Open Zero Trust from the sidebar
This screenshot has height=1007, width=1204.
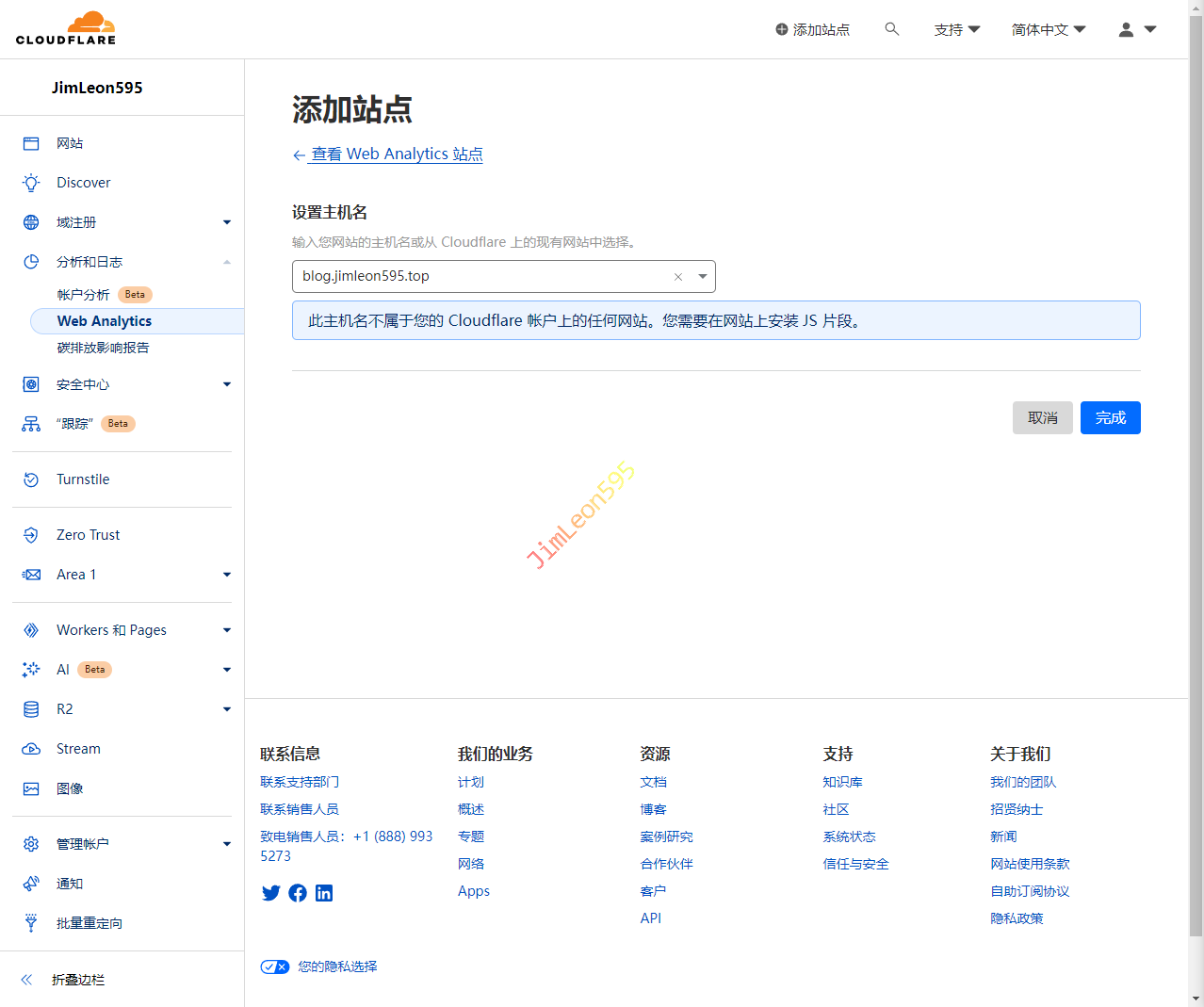[88, 535]
